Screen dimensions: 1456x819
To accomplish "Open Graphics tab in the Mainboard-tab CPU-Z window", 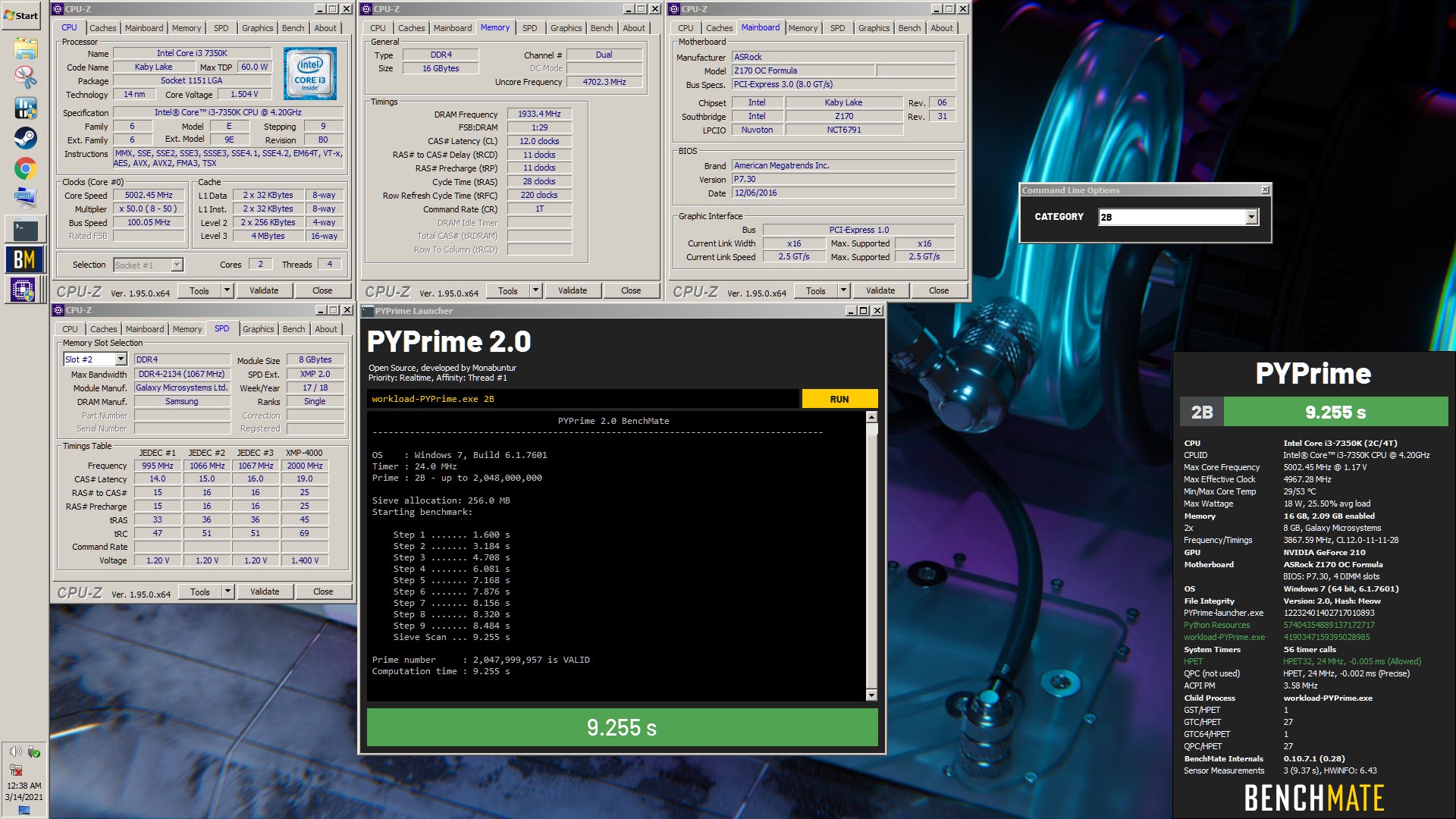I will [x=874, y=28].
